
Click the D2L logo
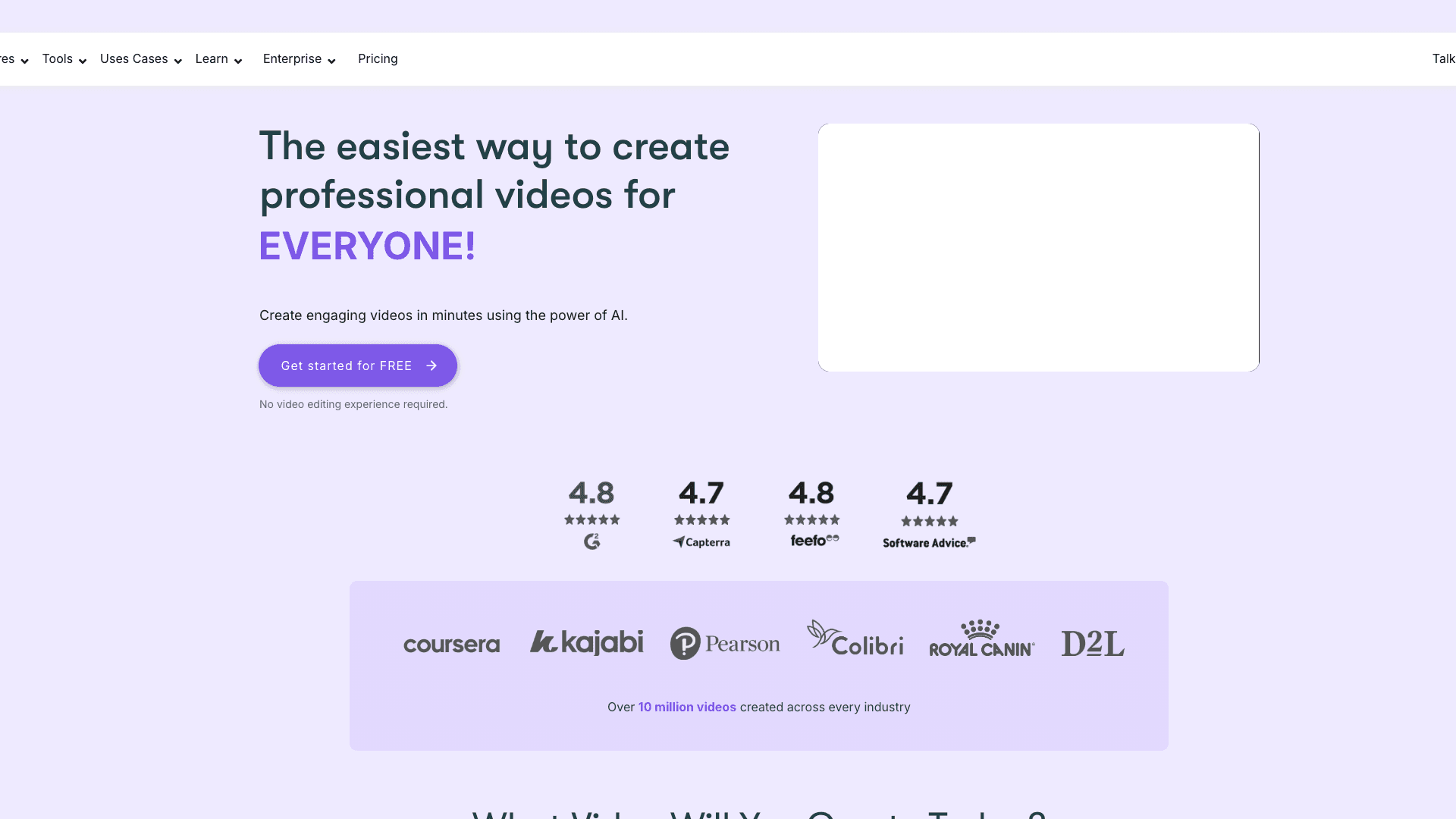pos(1092,644)
